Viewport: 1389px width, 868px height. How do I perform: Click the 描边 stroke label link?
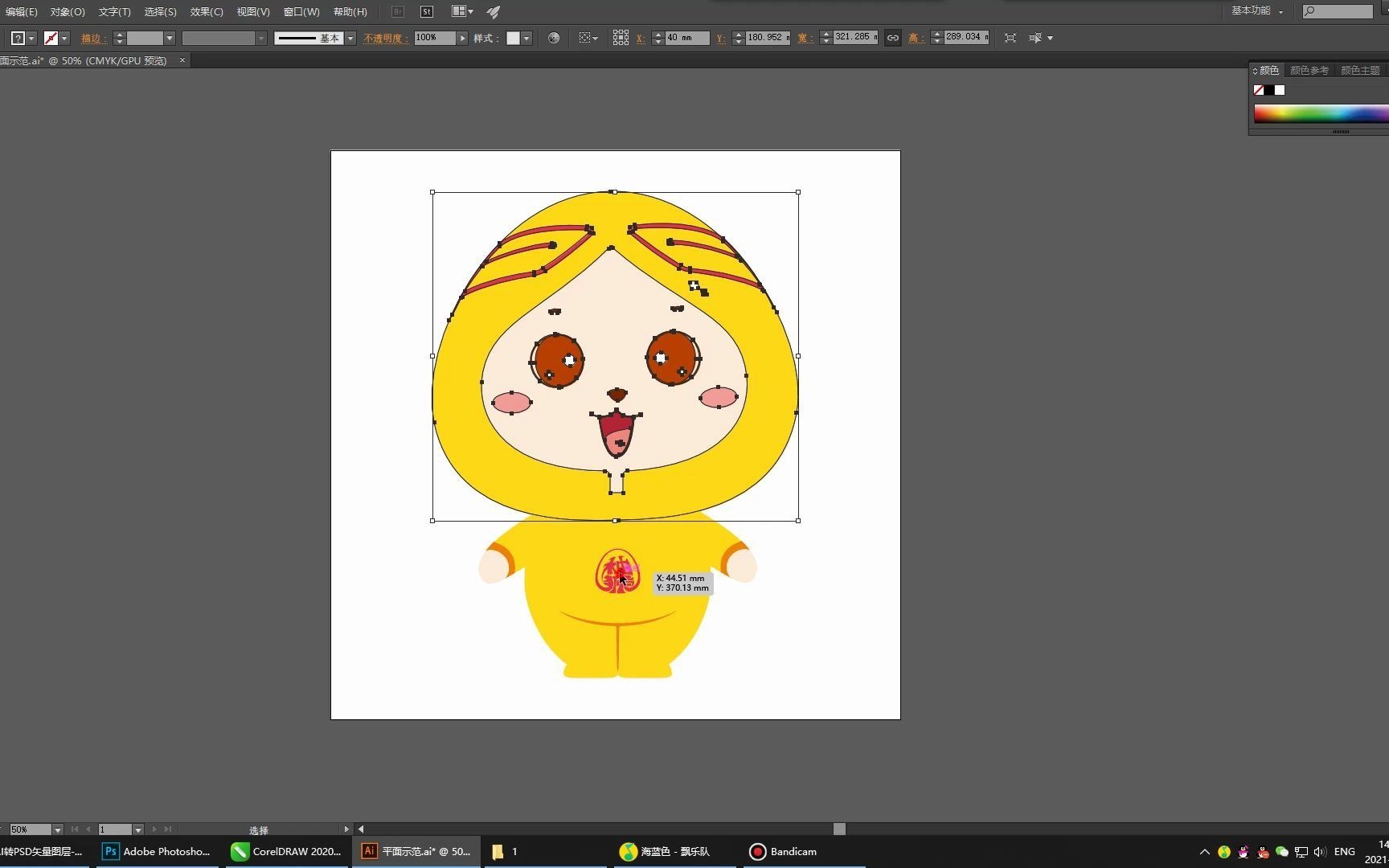pos(93,39)
